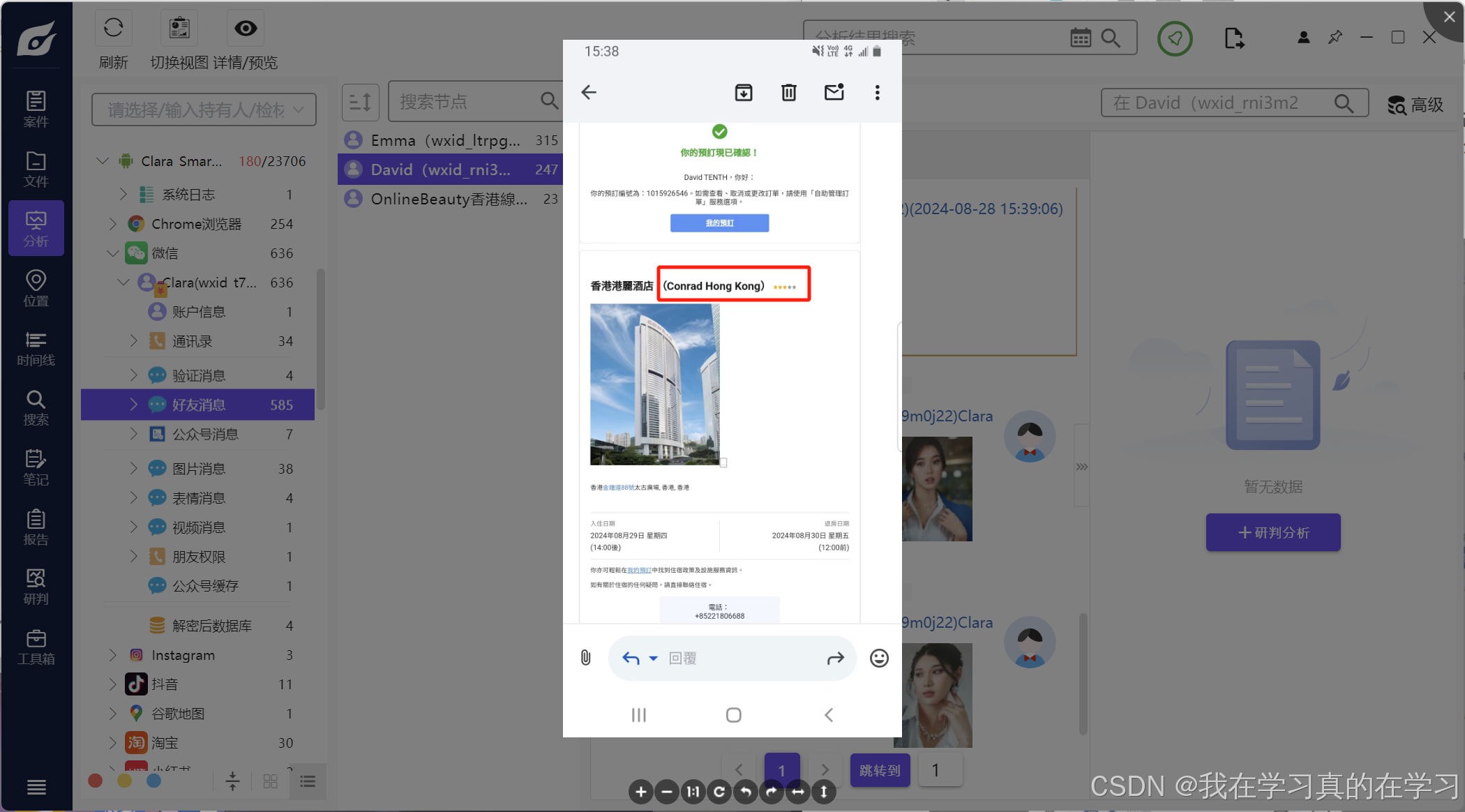Image resolution: width=1465 pixels, height=812 pixels.
Task: Click the flip horizontal viewer button
Action: pyautogui.click(x=797, y=791)
